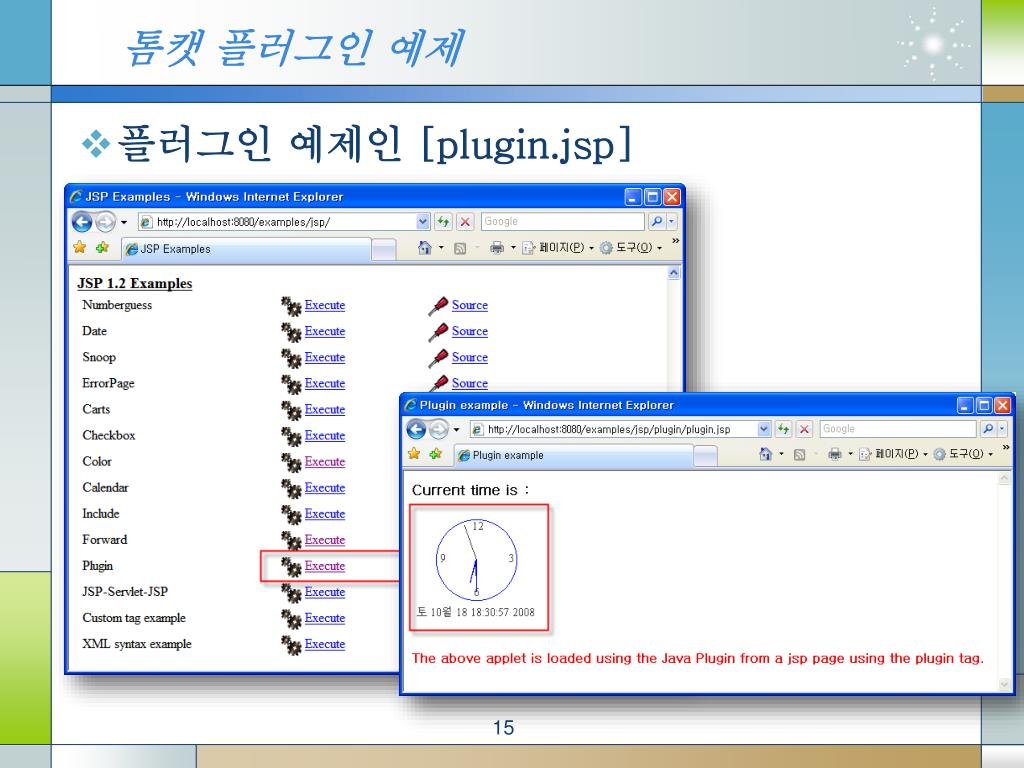Click Execute link for JSP-Servlet-JSP

click(325, 592)
